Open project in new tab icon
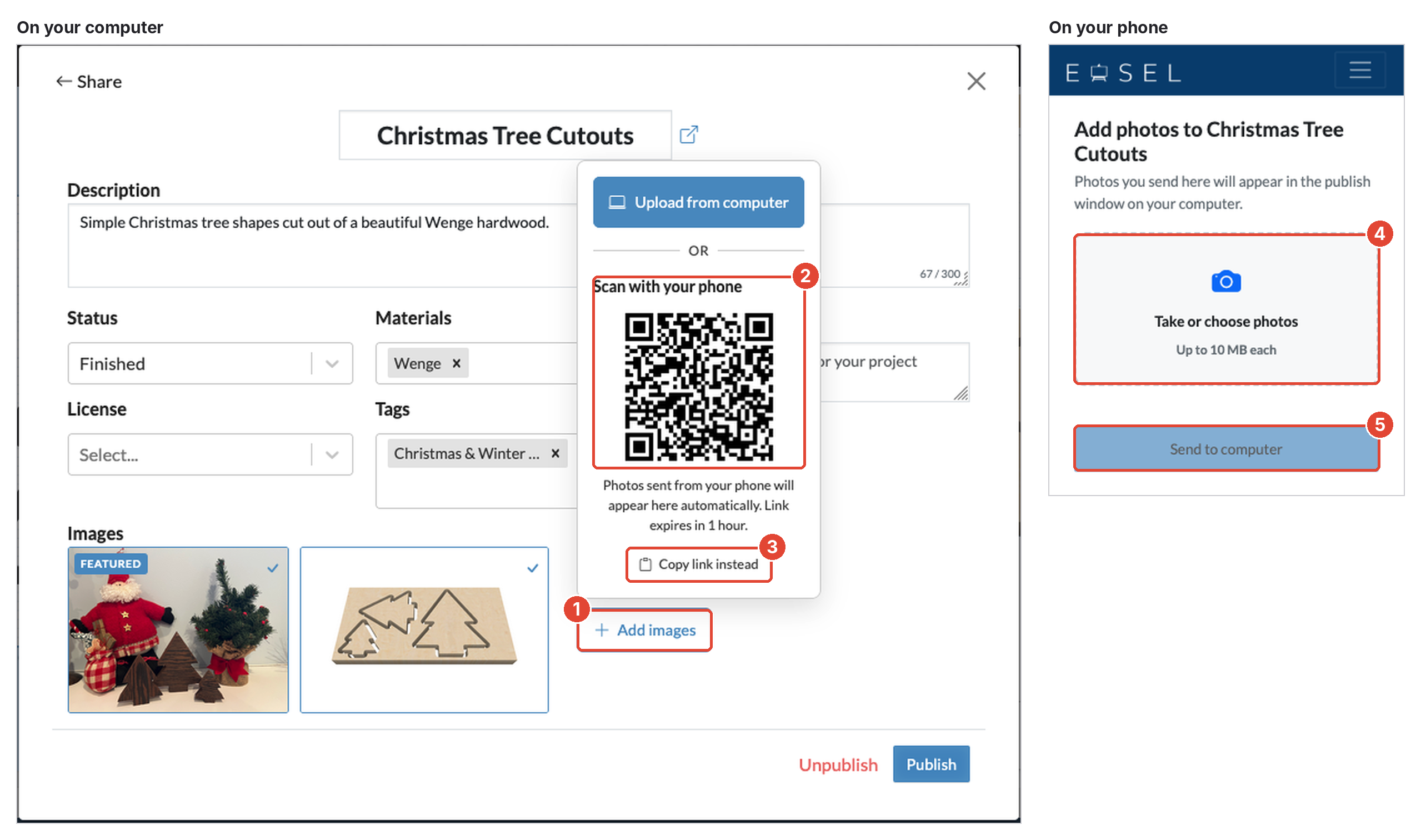Viewport: 1421px width, 840px height. pos(689,134)
